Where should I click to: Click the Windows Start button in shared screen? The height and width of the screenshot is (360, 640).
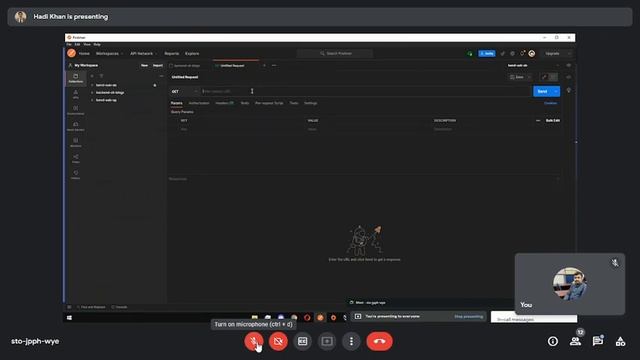(x=69, y=318)
